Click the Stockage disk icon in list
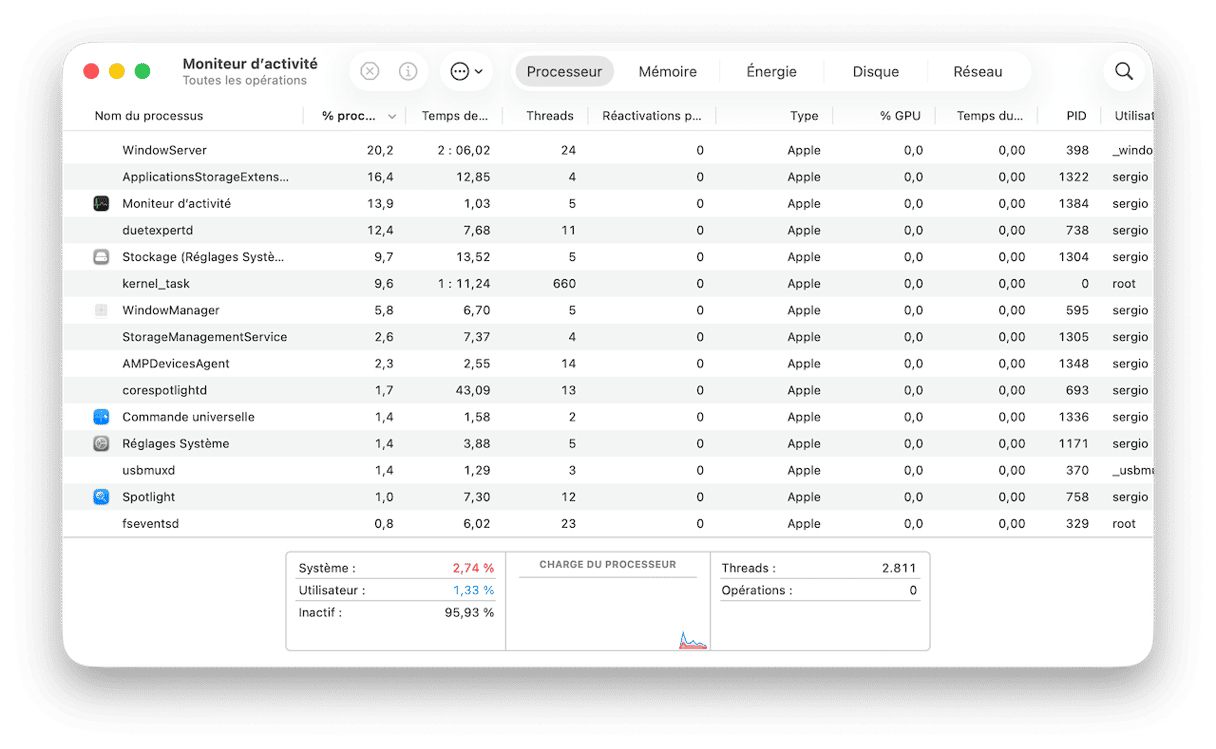 pos(101,257)
